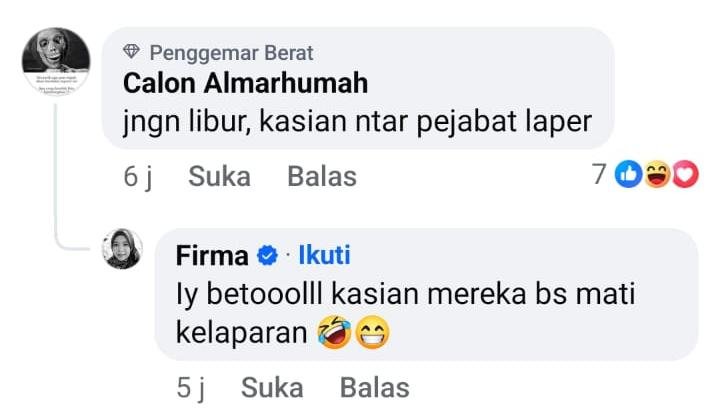Open the 5 j reply timestamp
Viewport: 720px width, 414px height.
[191, 388]
